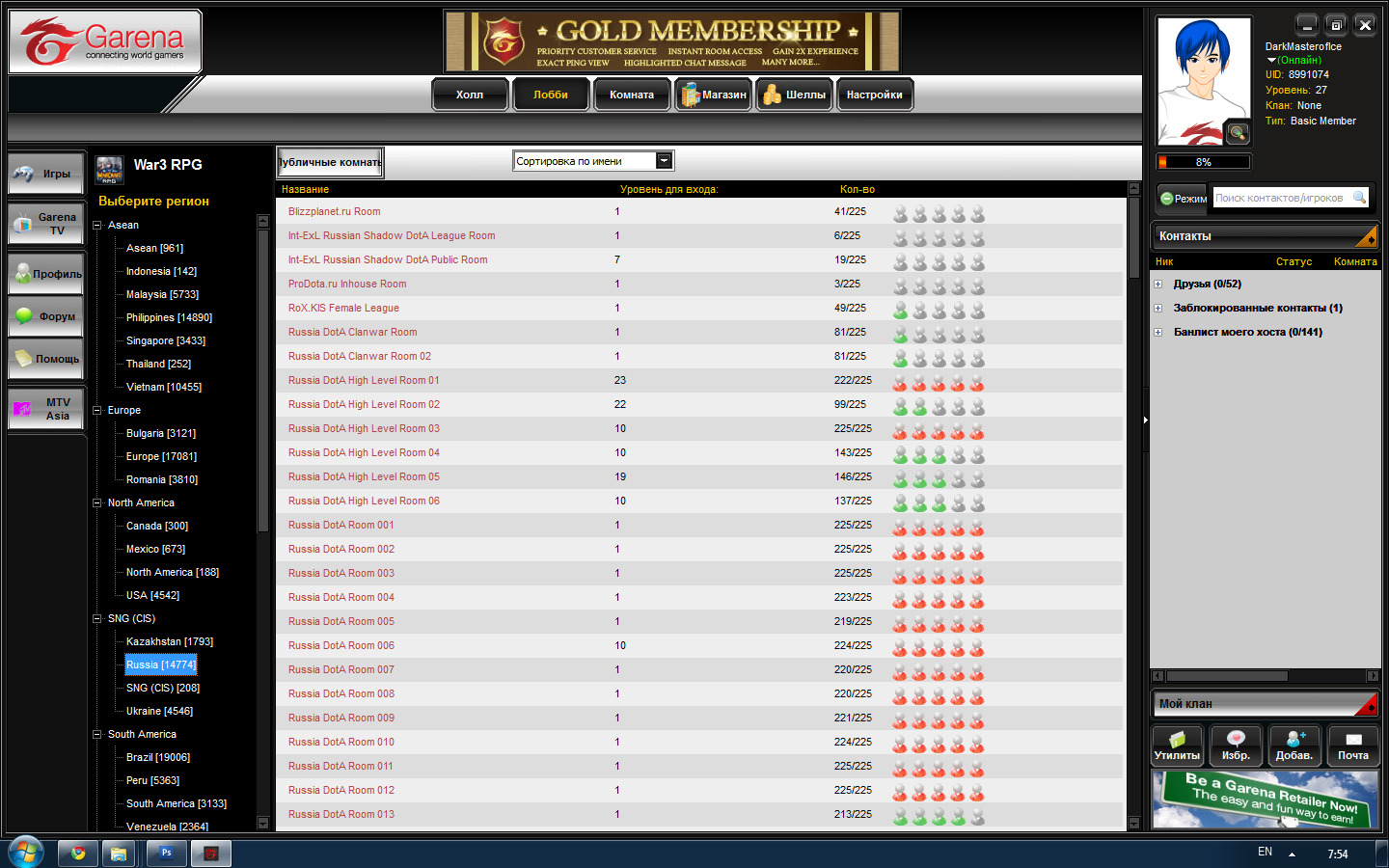Open the Настройки settings tab

pyautogui.click(x=875, y=95)
